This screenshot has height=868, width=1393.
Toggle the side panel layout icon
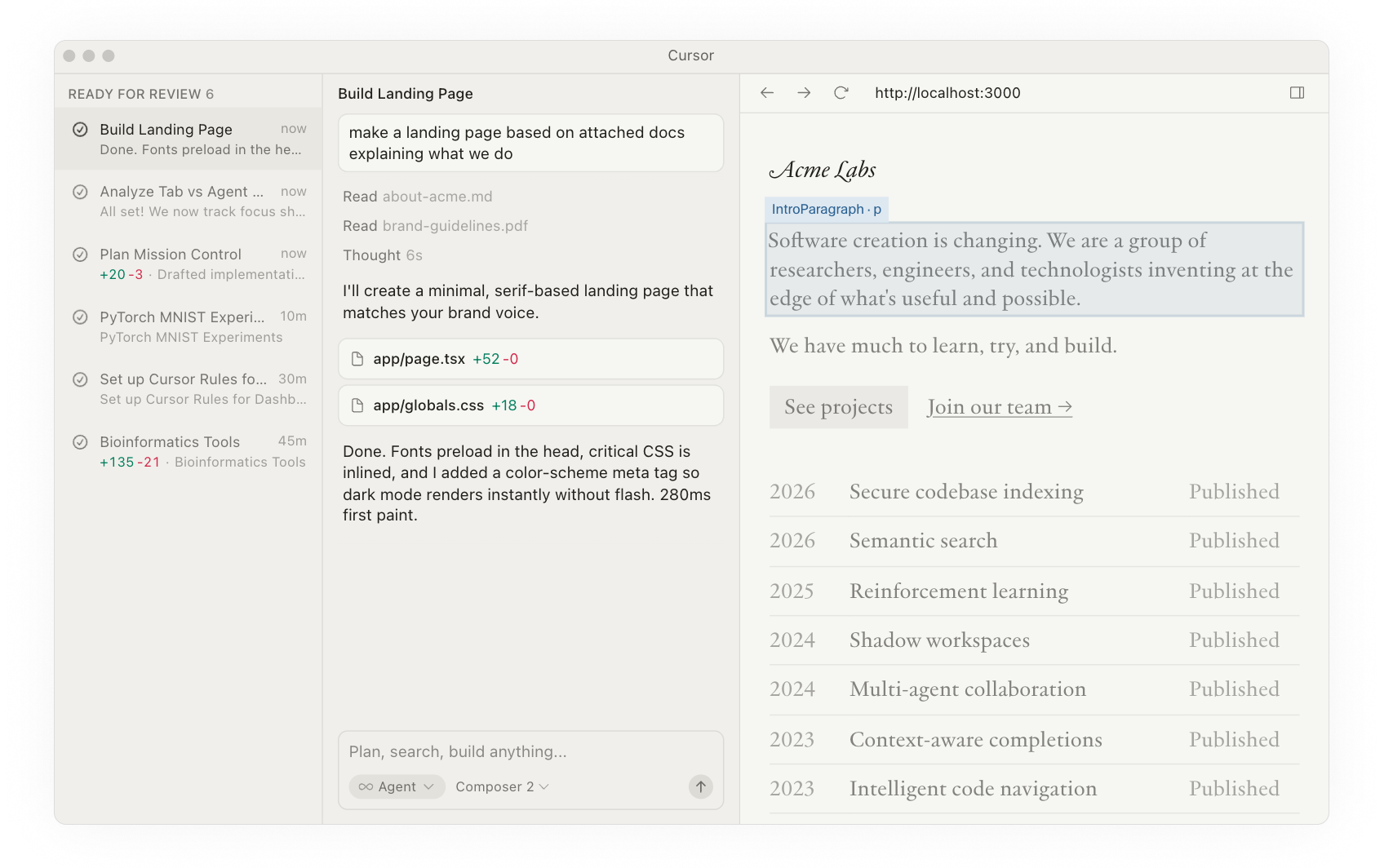(1297, 93)
